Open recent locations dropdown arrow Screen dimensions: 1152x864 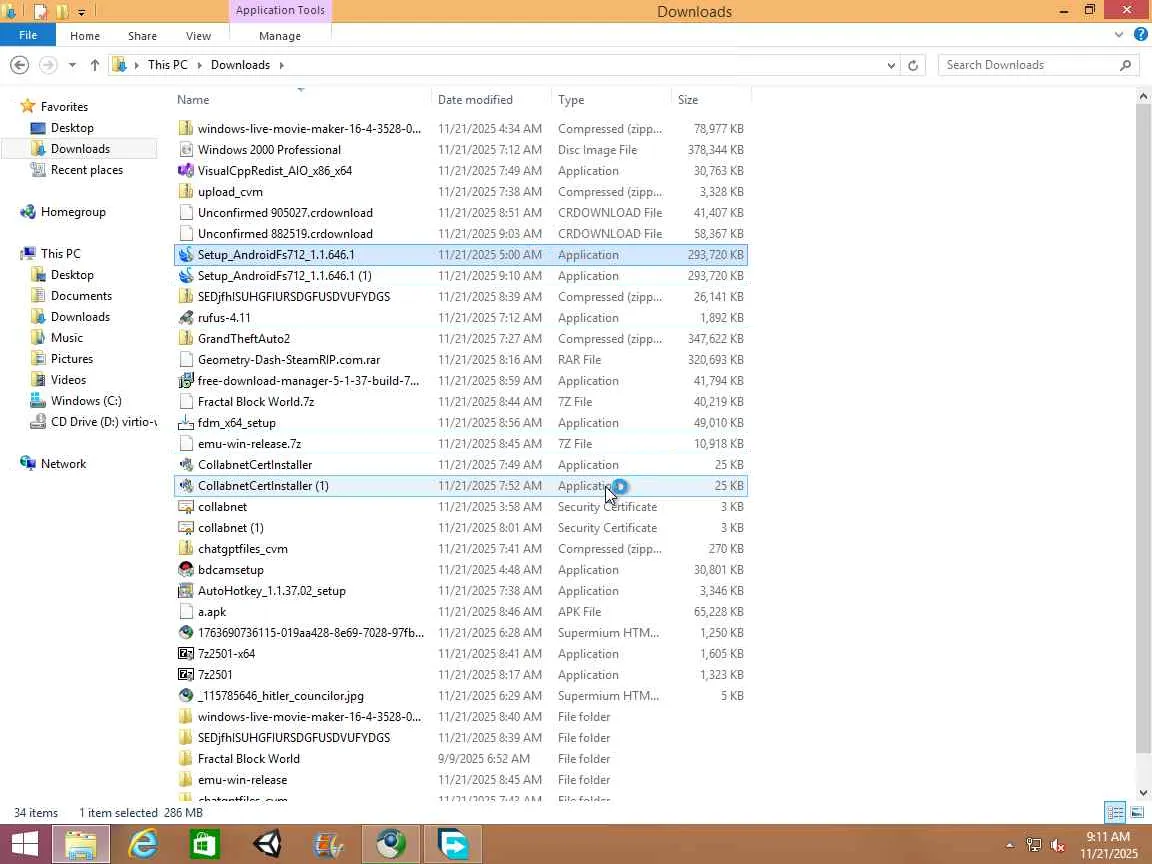click(x=72, y=65)
